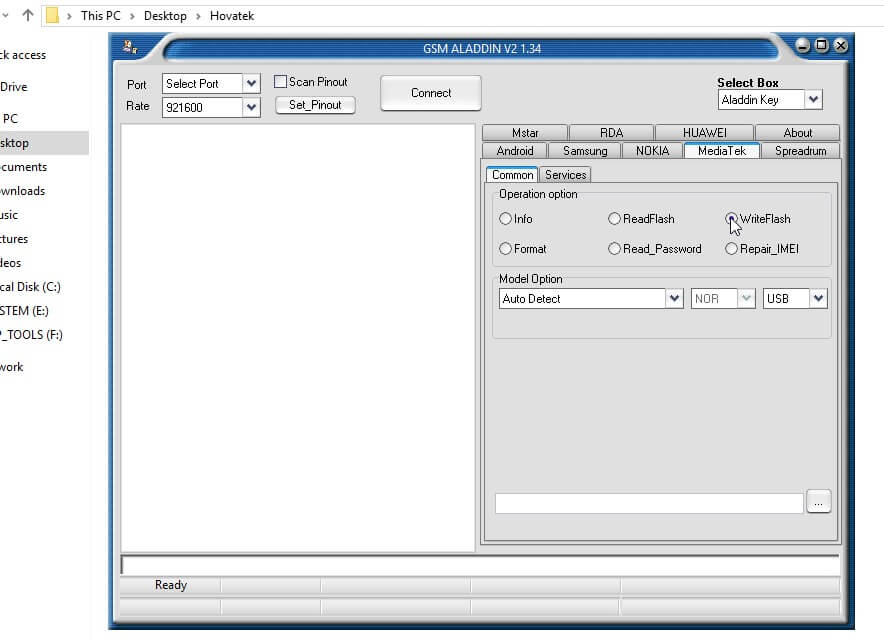The width and height of the screenshot is (884, 642).
Task: Open the Samsung tab
Action: (585, 151)
